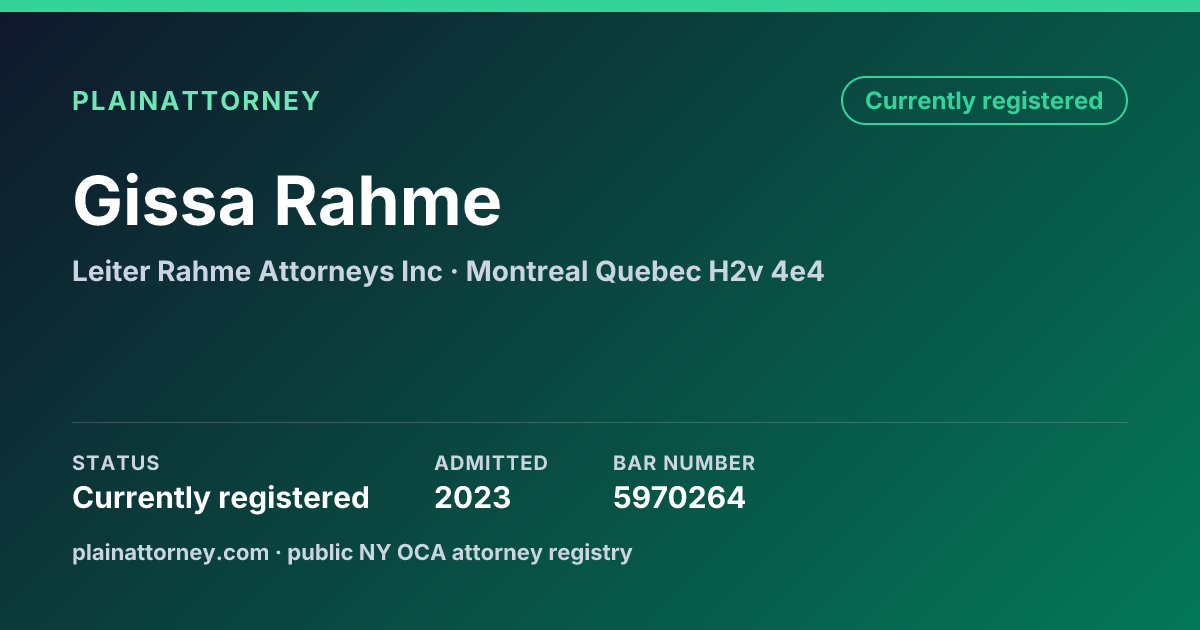
Task: Click the dot separator after Attorneys Inc
Action: pos(454,272)
